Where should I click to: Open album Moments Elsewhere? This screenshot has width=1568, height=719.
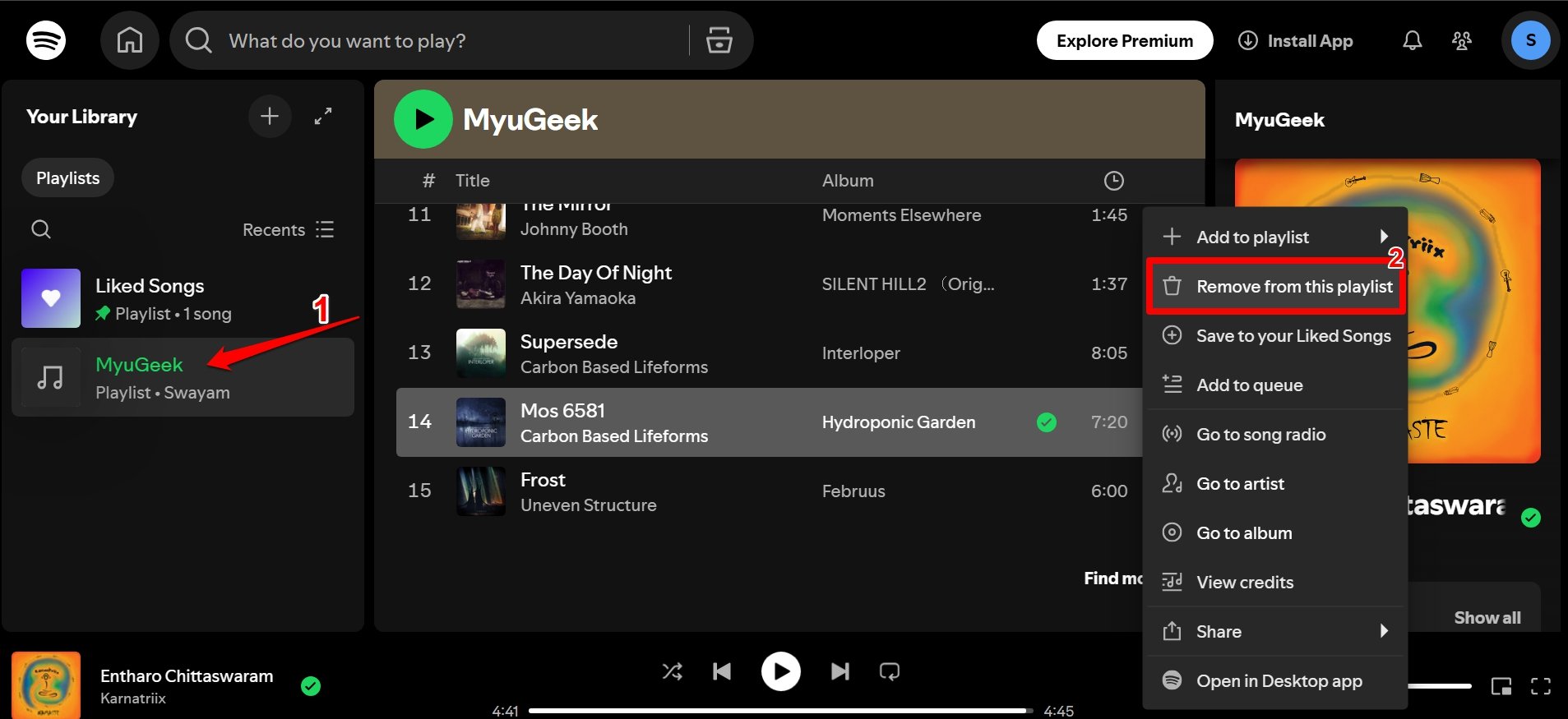click(x=901, y=214)
